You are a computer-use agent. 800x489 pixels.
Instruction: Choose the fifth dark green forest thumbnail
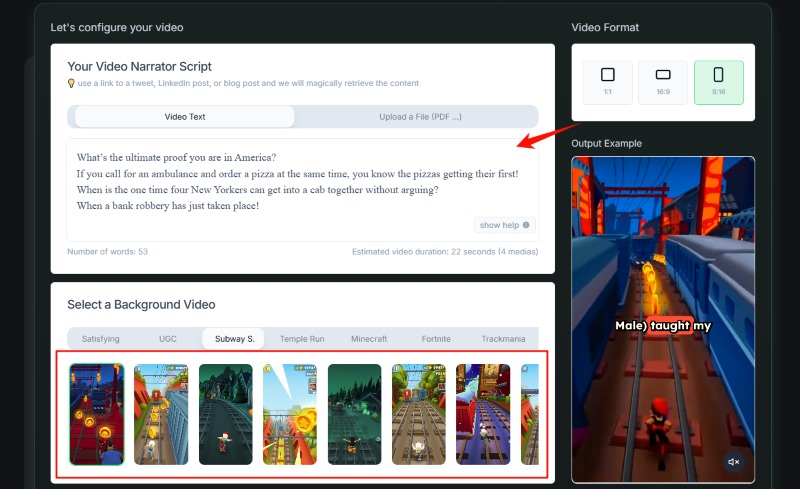click(x=354, y=414)
